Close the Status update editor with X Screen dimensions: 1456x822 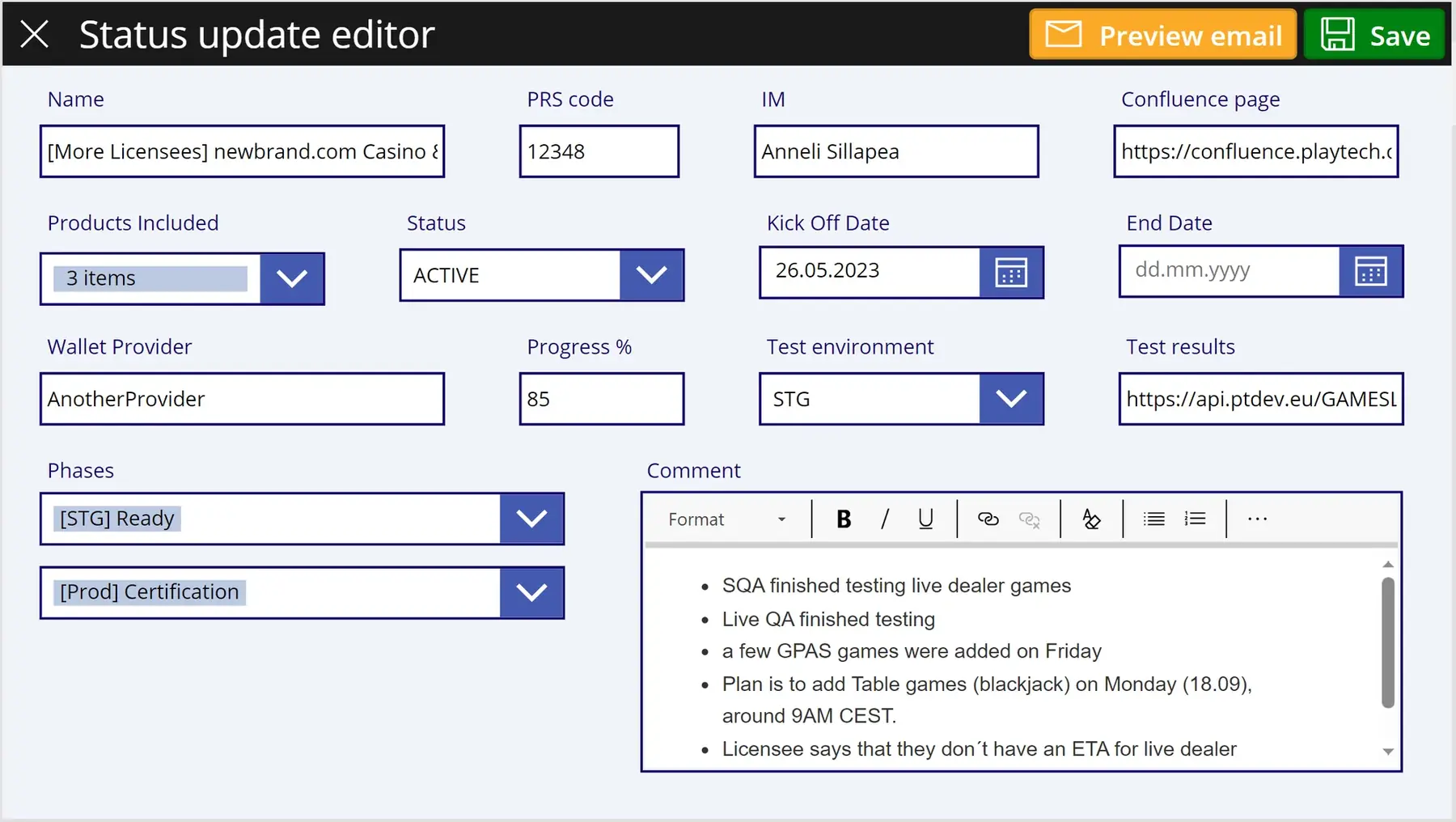click(x=34, y=35)
